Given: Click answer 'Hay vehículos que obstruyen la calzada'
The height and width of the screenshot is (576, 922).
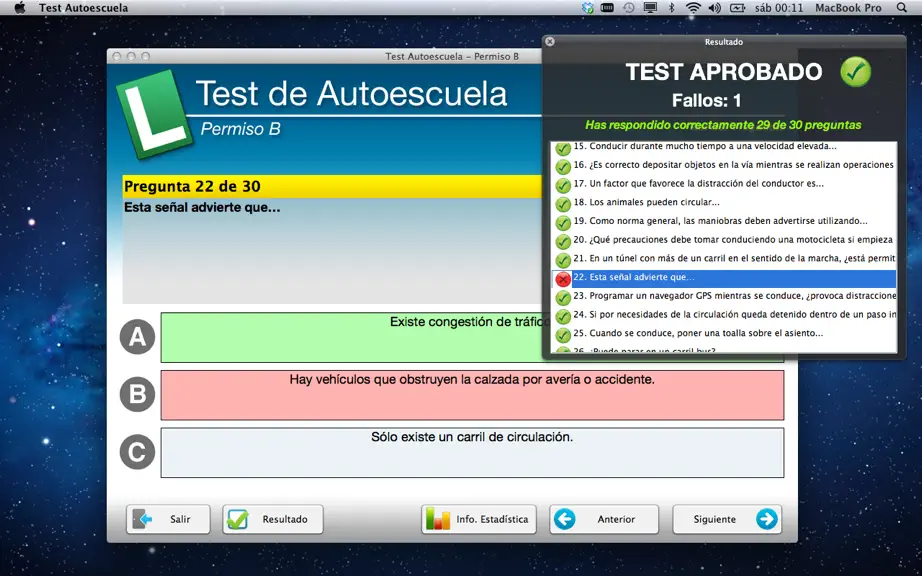Looking at the screenshot, I should [472, 395].
